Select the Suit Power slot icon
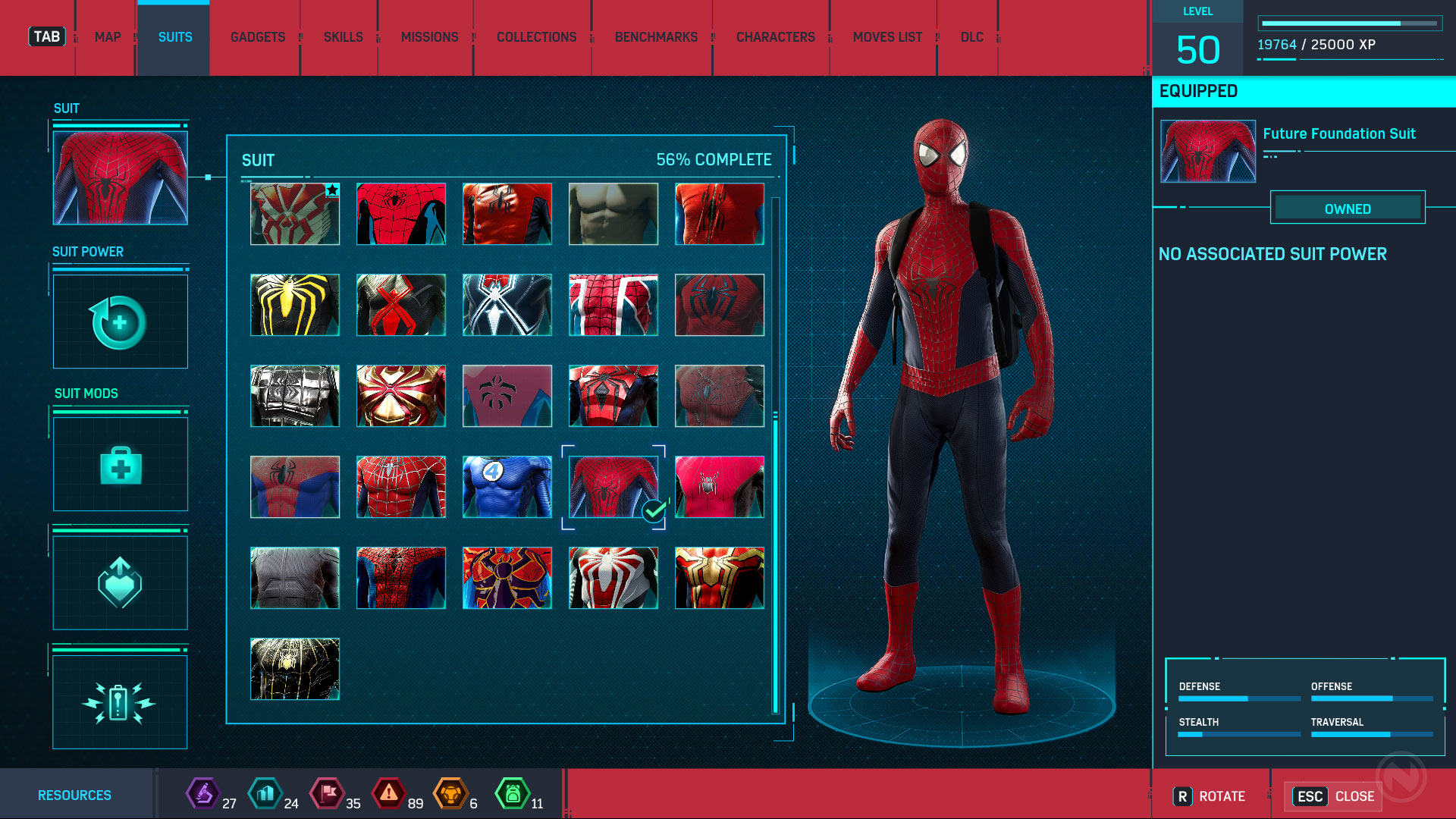Image resolution: width=1456 pixels, height=819 pixels. tap(120, 322)
